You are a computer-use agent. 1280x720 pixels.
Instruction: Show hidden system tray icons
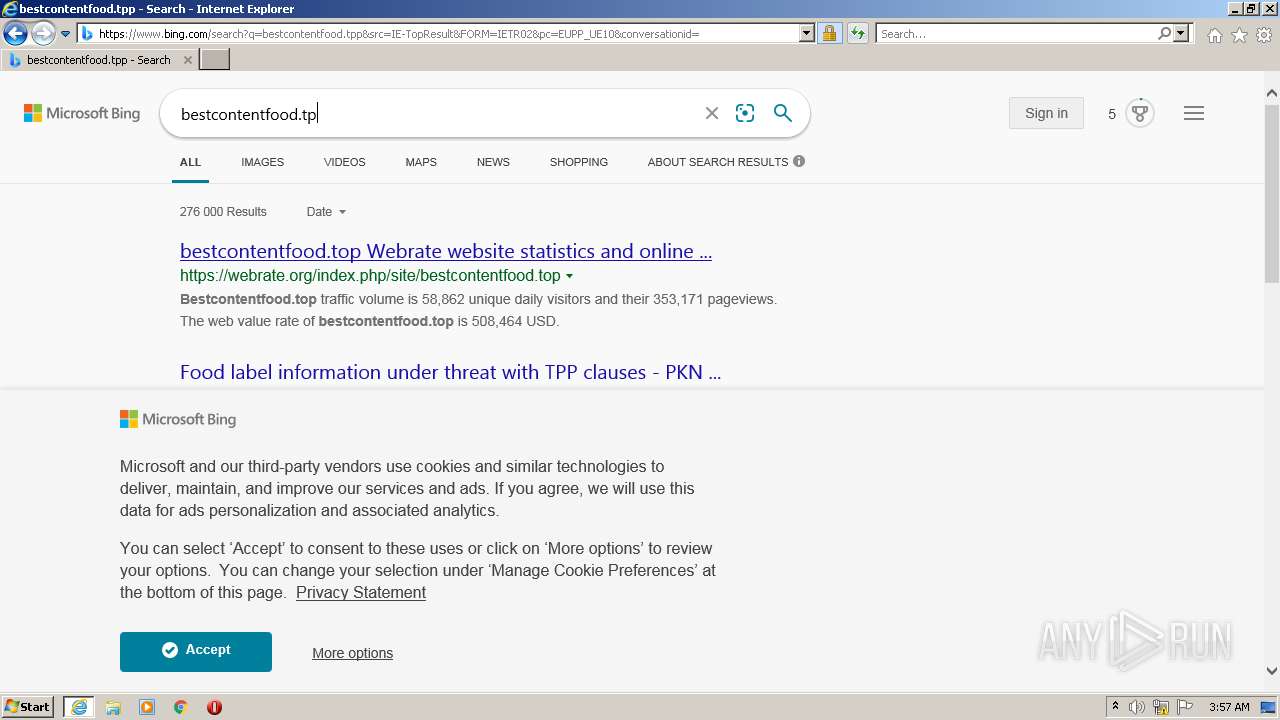coord(1115,707)
